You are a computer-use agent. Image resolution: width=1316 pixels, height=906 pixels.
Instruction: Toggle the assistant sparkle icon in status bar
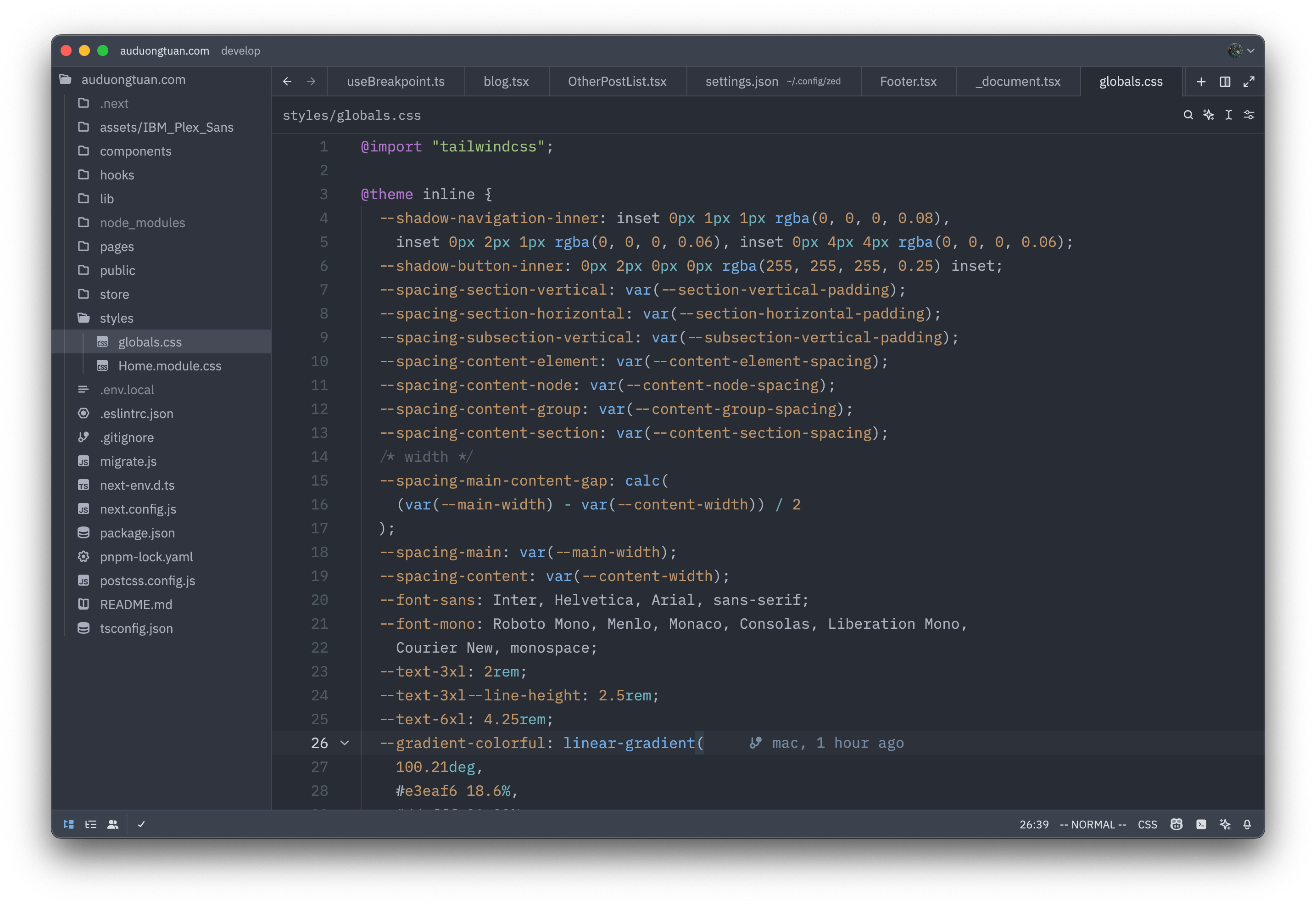[x=1225, y=824]
